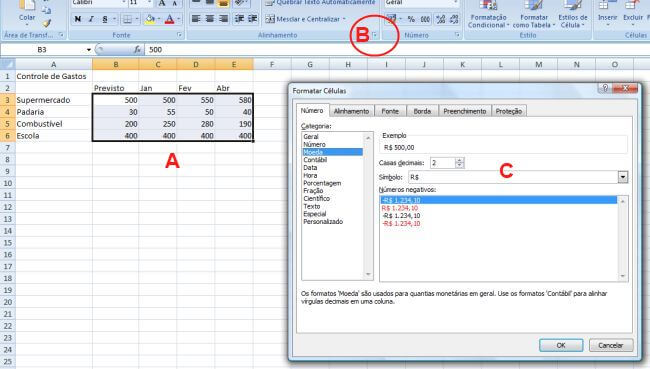The height and width of the screenshot is (369, 650).
Task: Align text right in ribbon
Action: click(223, 19)
